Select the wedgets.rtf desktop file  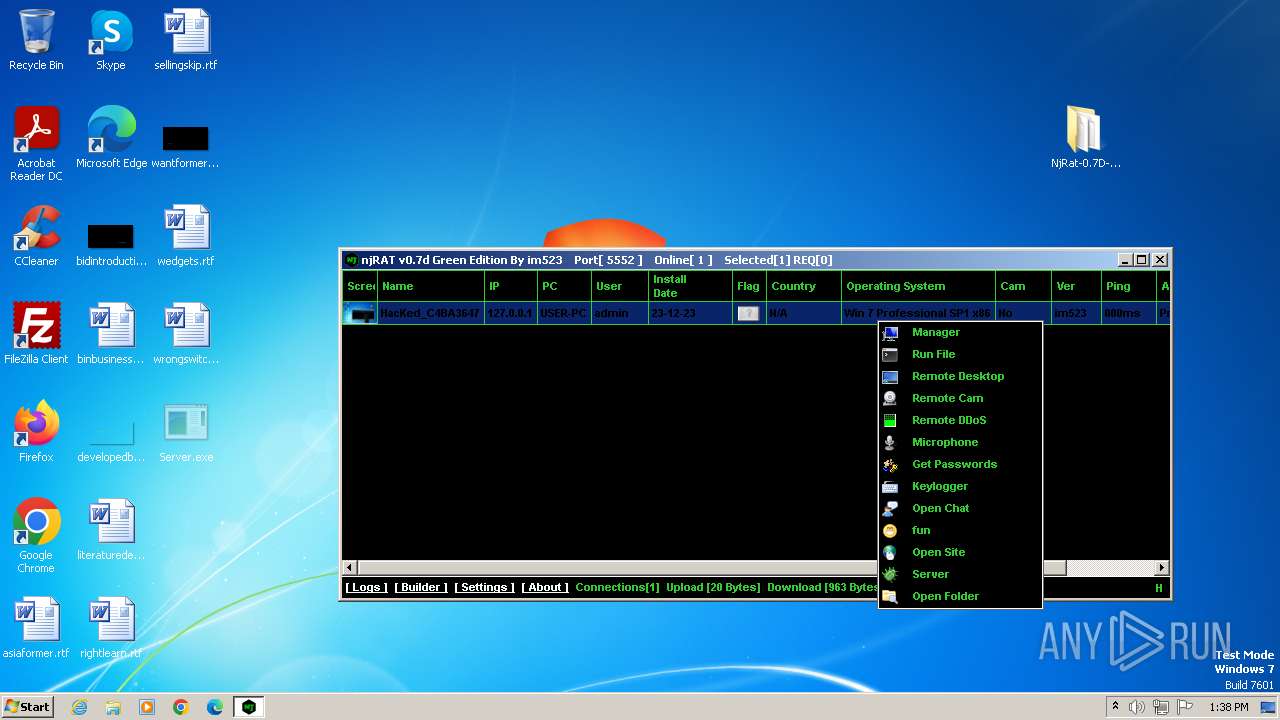186,237
